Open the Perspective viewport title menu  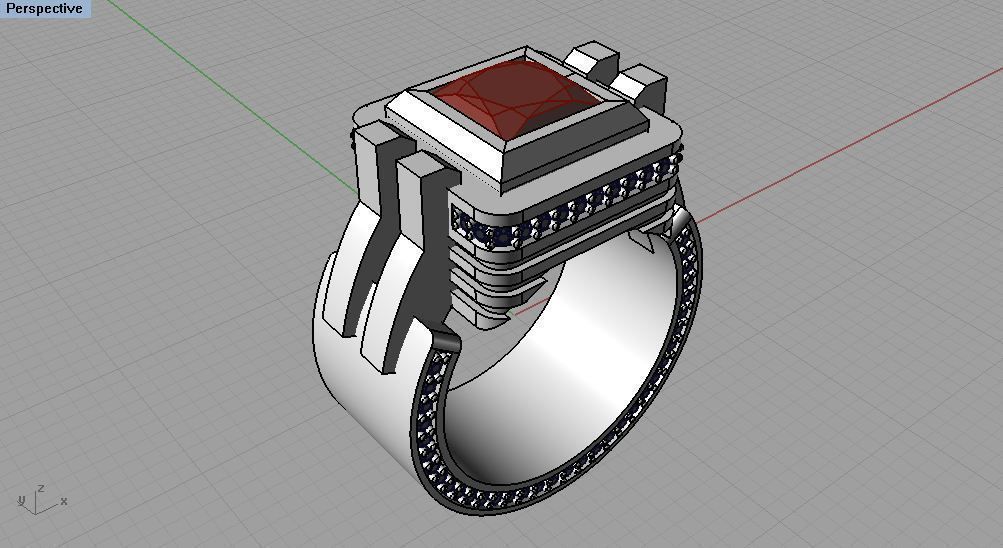(x=45, y=9)
